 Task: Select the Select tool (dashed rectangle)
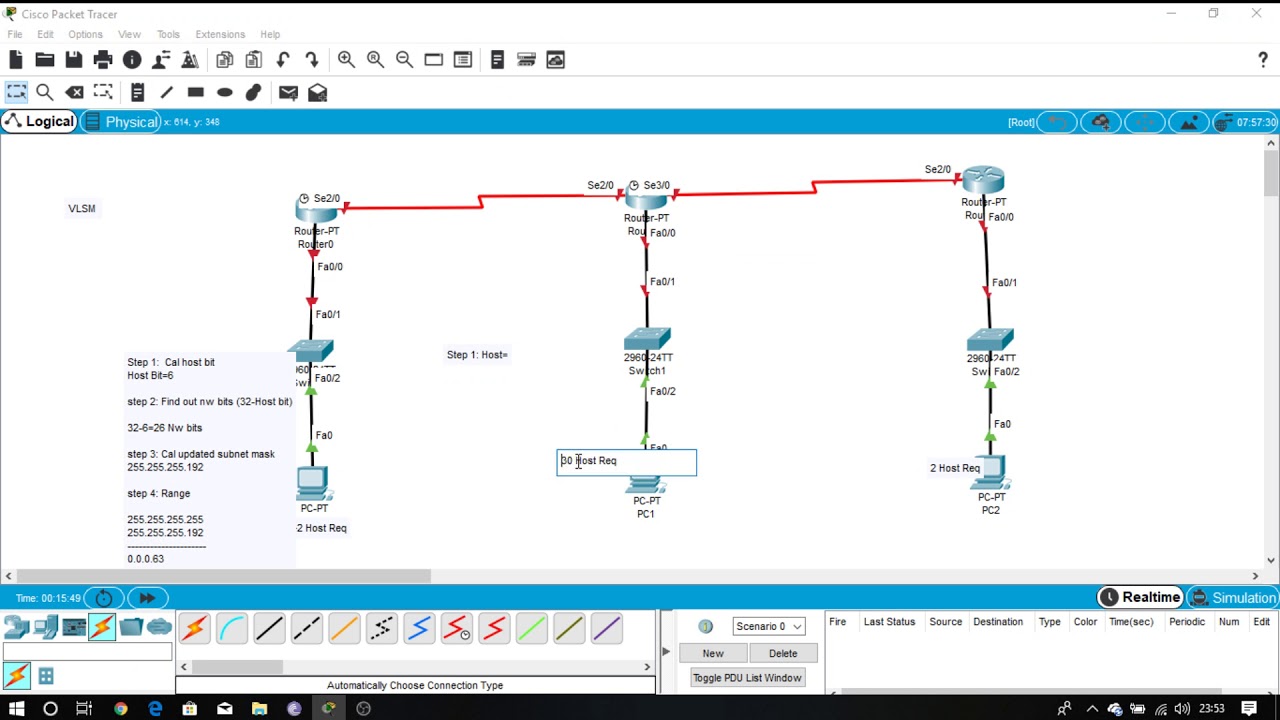coord(16,92)
